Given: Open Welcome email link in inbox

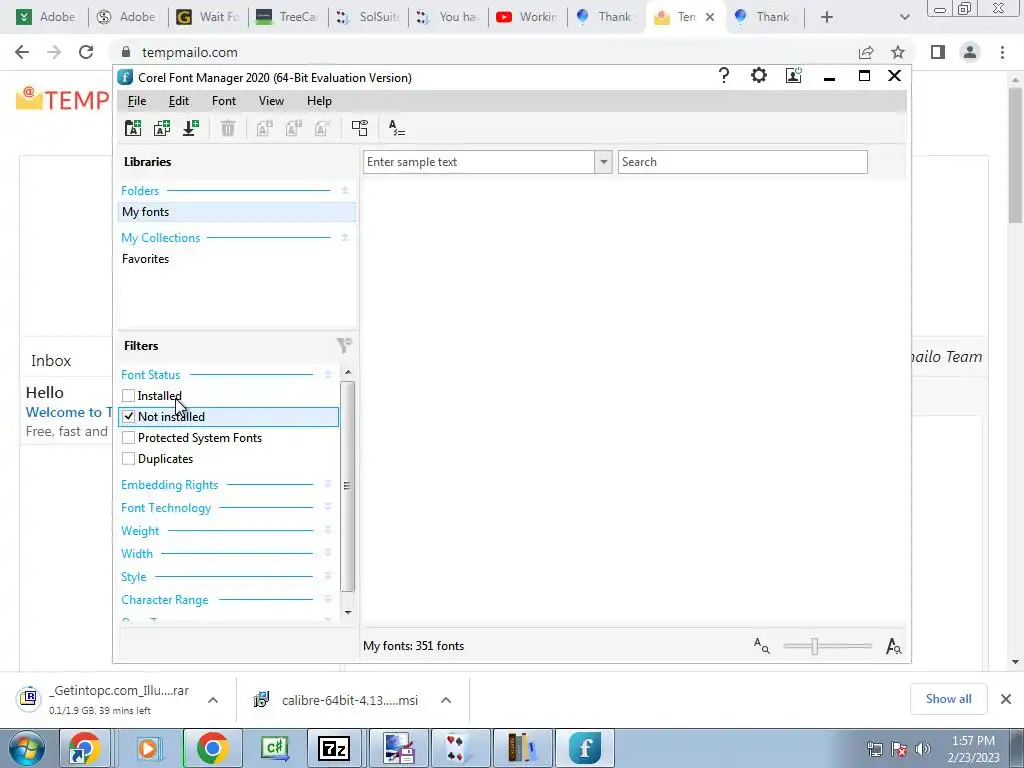Looking at the screenshot, I should coord(68,412).
